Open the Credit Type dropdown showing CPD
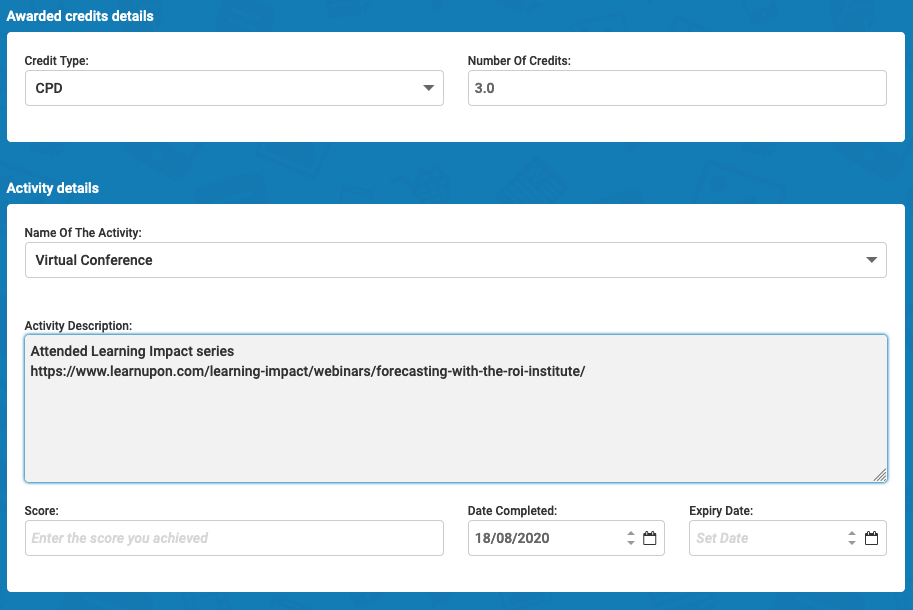The width and height of the screenshot is (913, 610). (234, 88)
